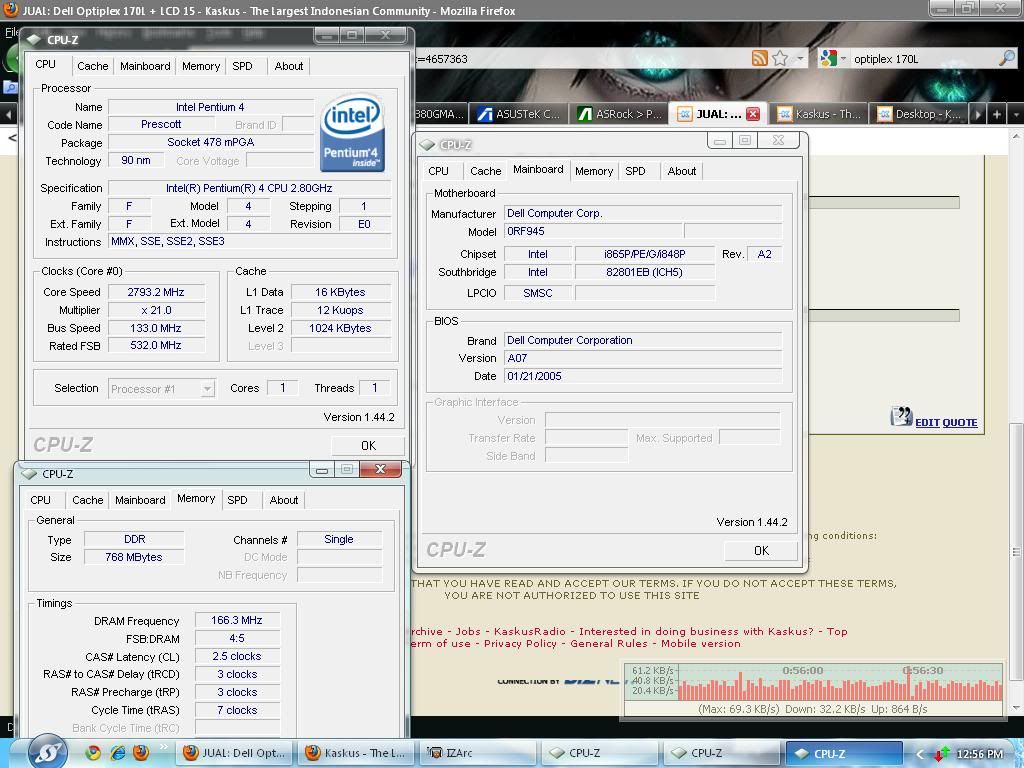
Task: Open the search engine dropdown arrow
Action: coord(843,58)
